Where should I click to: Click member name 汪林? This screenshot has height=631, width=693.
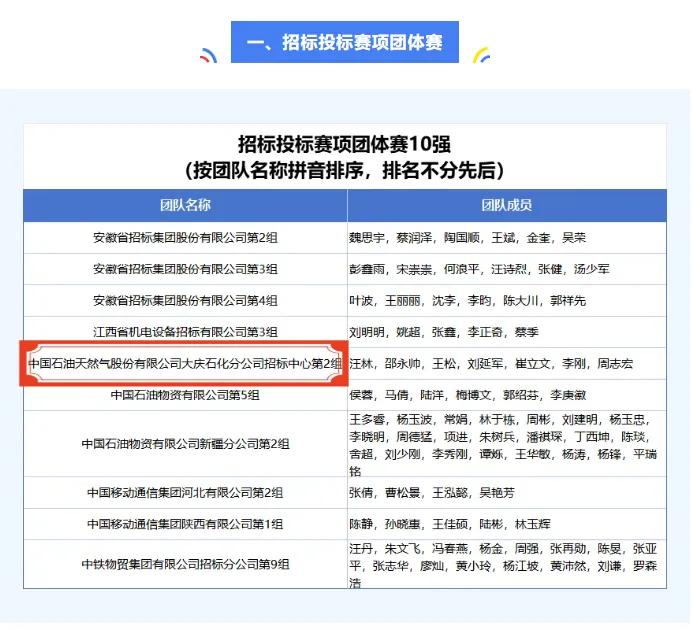(361, 364)
